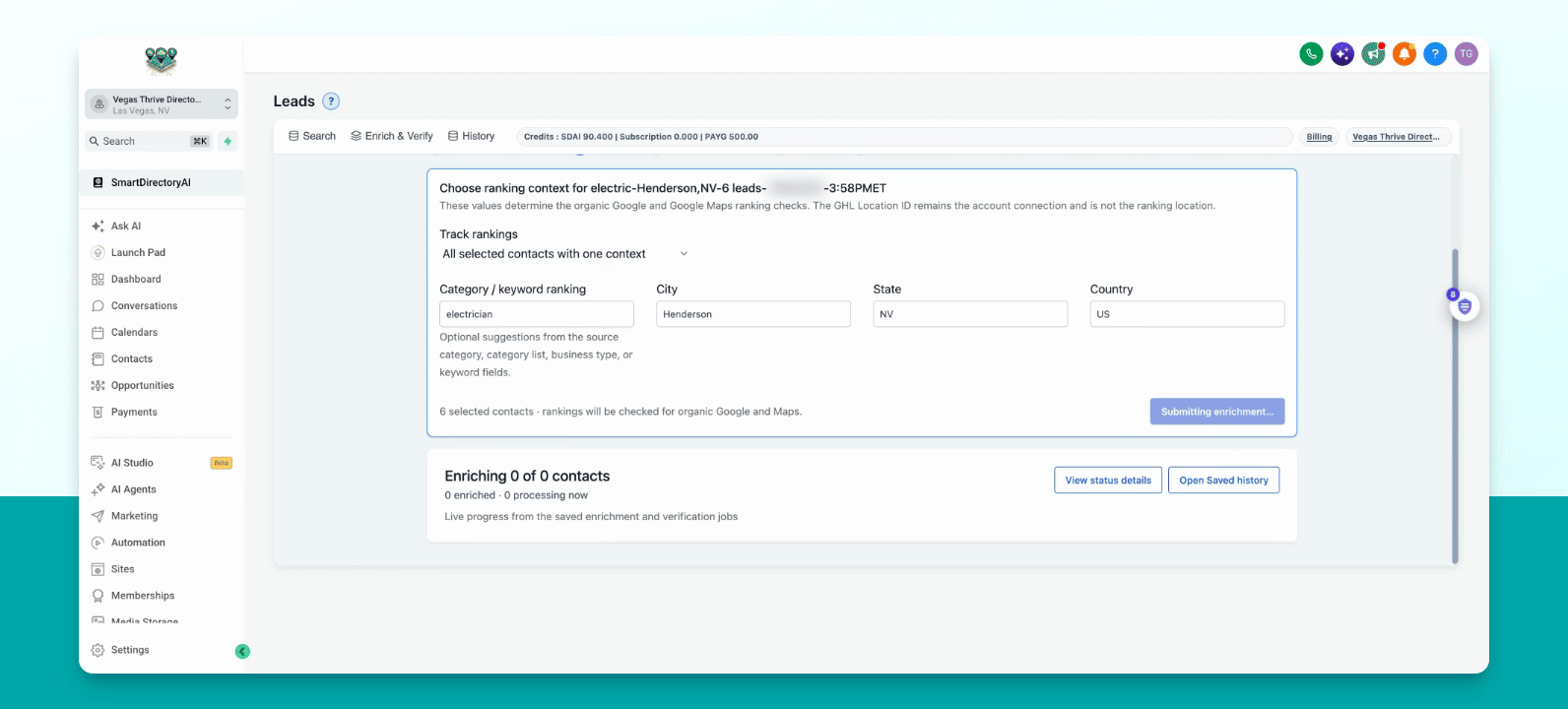Click the floating shield badge icon
Image resolution: width=1568 pixels, height=709 pixels.
(1465, 306)
